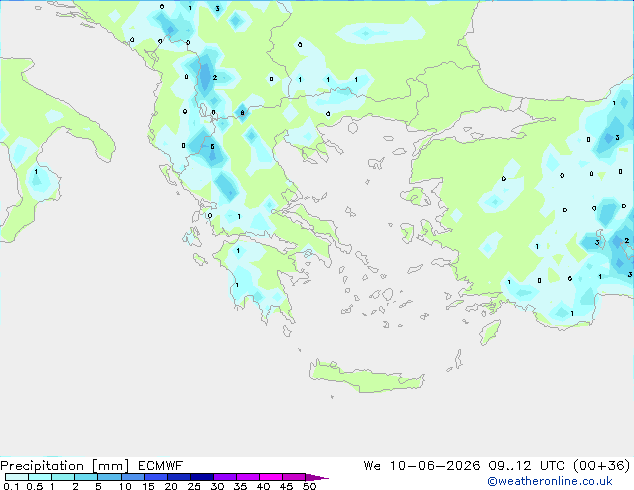Click the 'Precipitation [mm]' title text

pos(64,466)
